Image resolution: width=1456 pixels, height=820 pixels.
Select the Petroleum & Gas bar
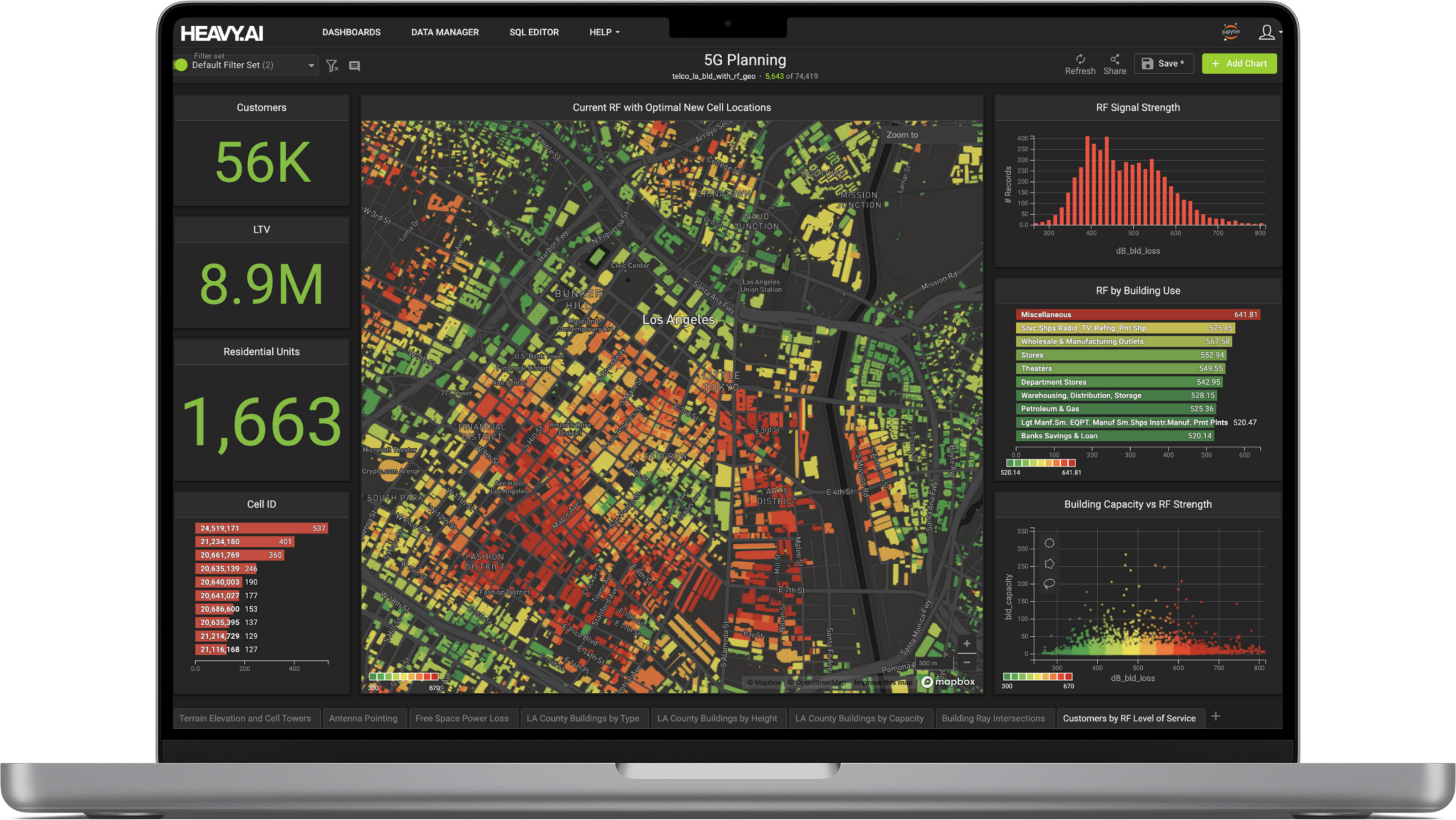pyautogui.click(x=1116, y=409)
